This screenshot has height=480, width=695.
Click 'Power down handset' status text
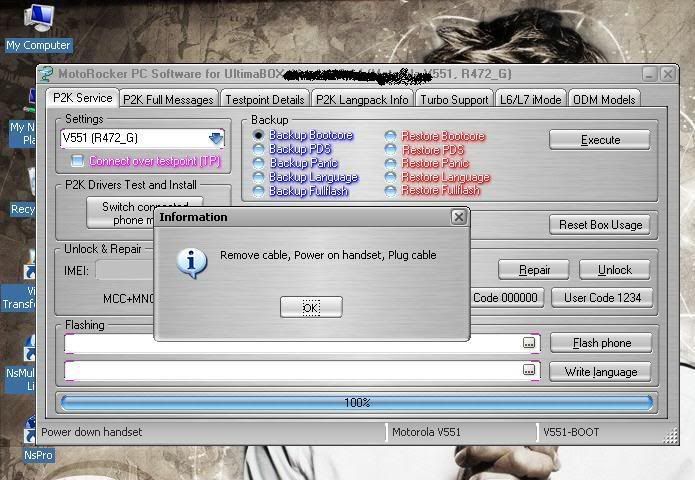(x=92, y=432)
